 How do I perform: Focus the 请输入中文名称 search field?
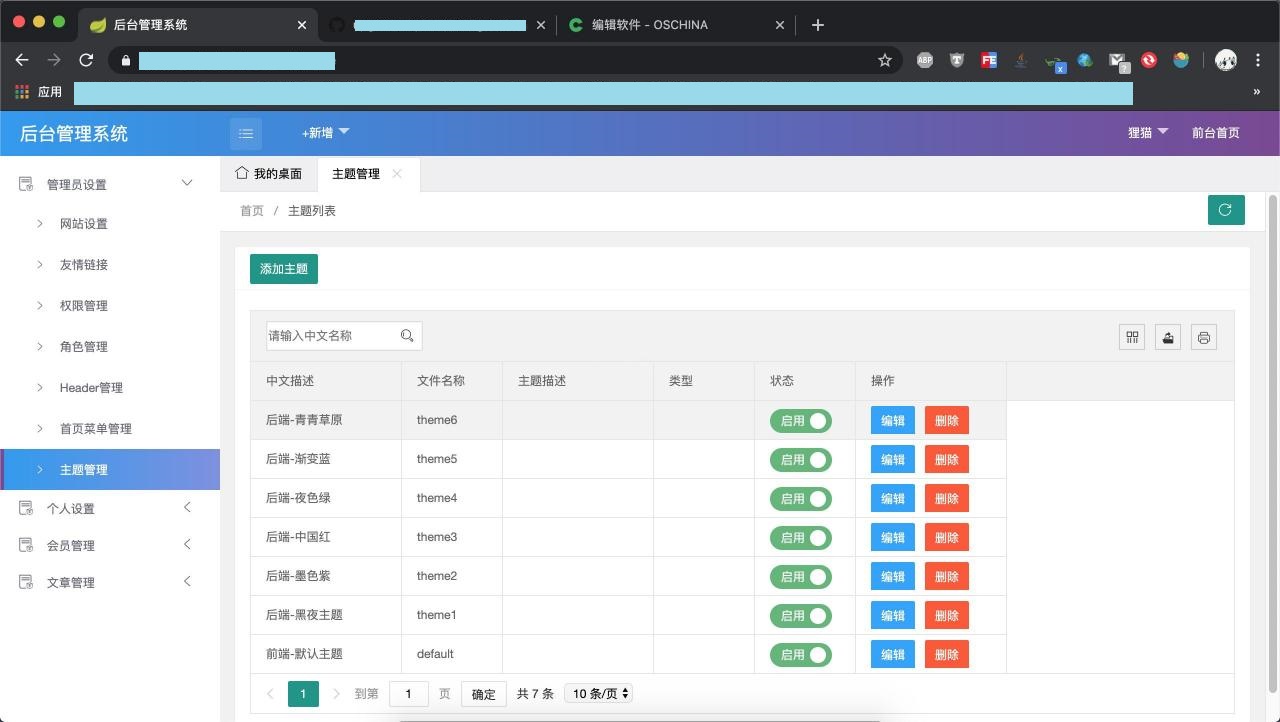point(332,336)
